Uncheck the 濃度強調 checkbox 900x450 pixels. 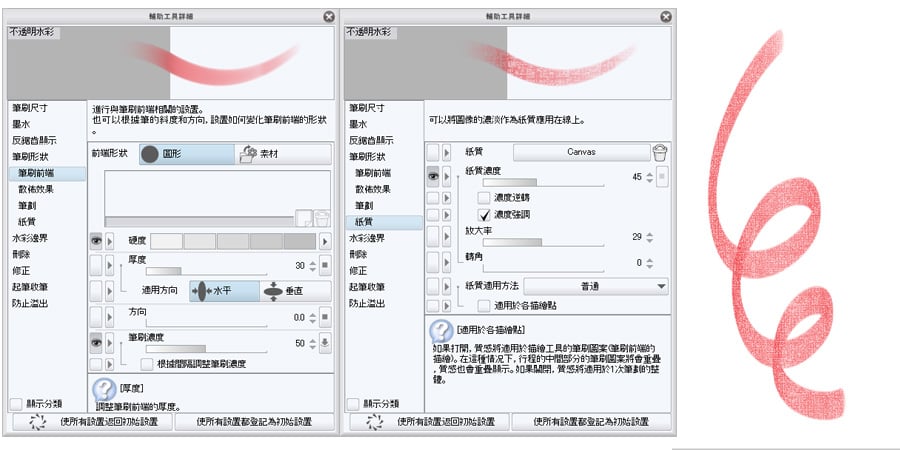tap(485, 215)
